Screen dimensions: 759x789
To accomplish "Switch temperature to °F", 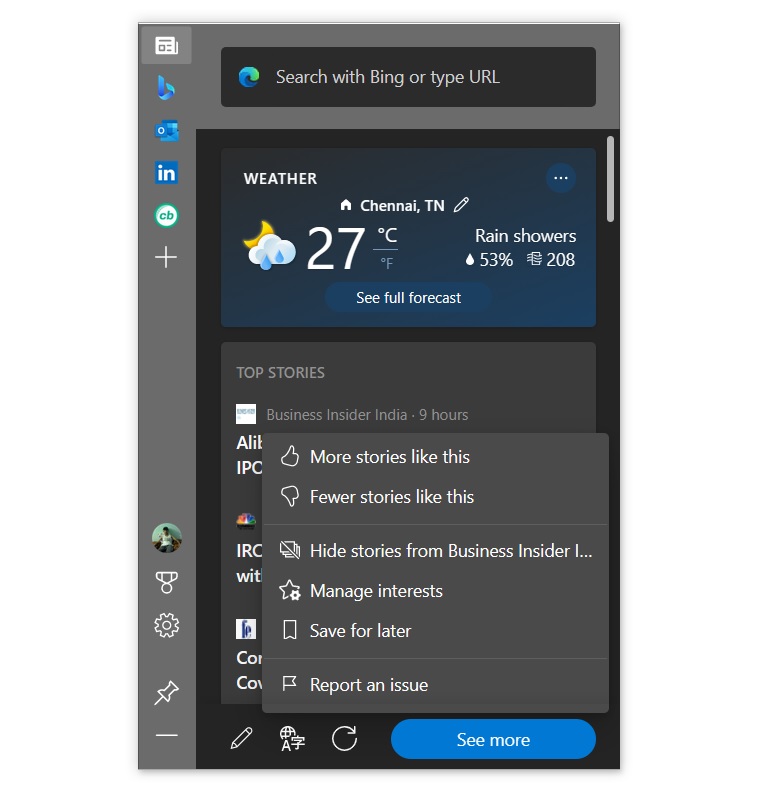I will 387,263.
